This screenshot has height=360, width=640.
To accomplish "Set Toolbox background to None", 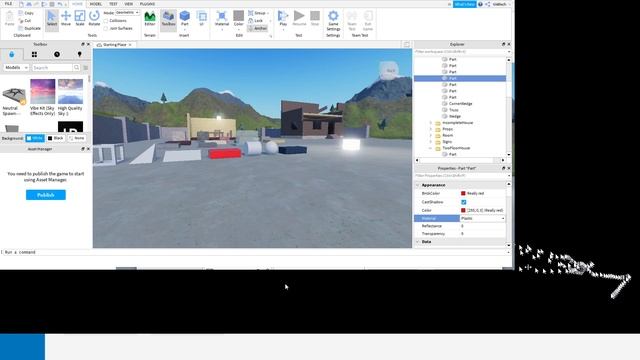I will [76, 138].
